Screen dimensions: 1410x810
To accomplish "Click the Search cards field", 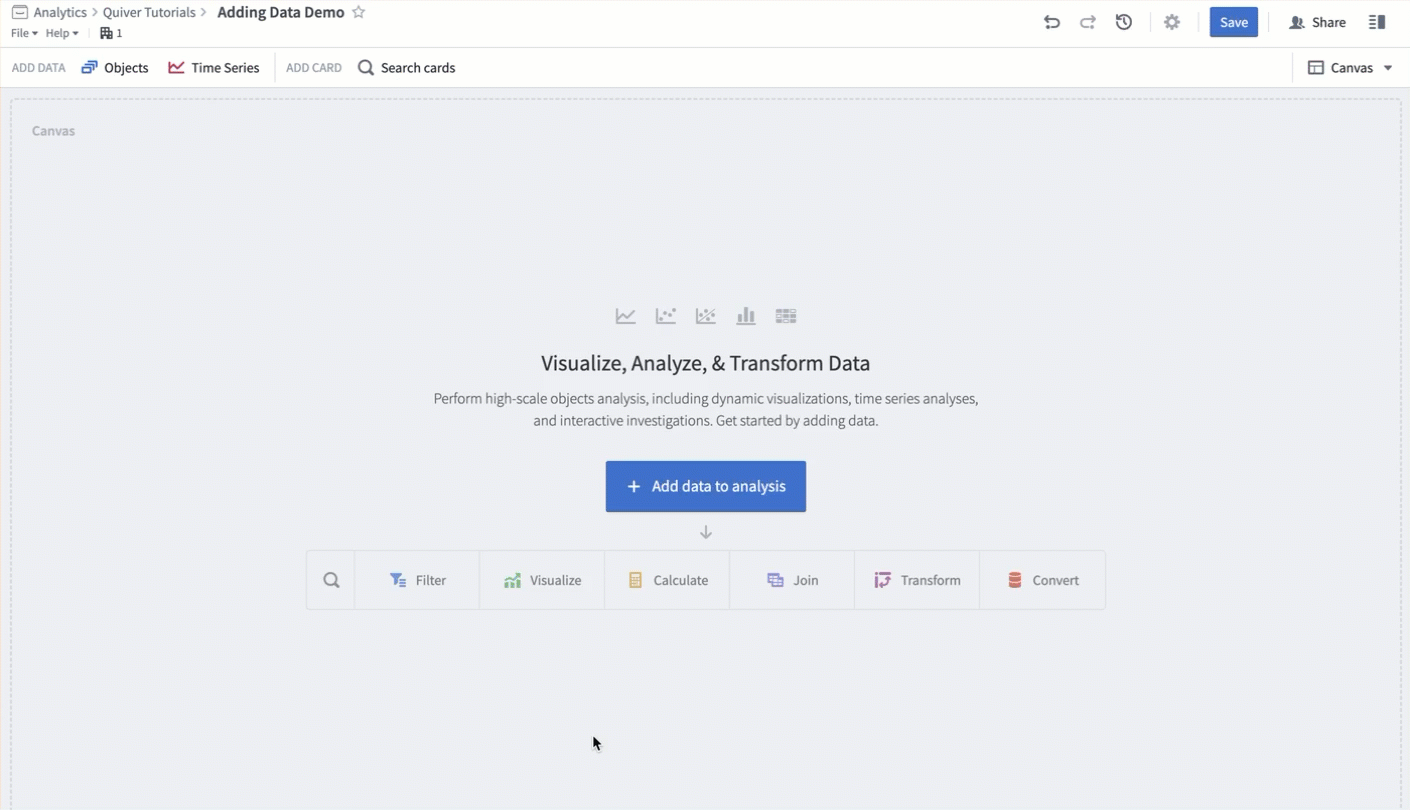I will tap(407, 68).
